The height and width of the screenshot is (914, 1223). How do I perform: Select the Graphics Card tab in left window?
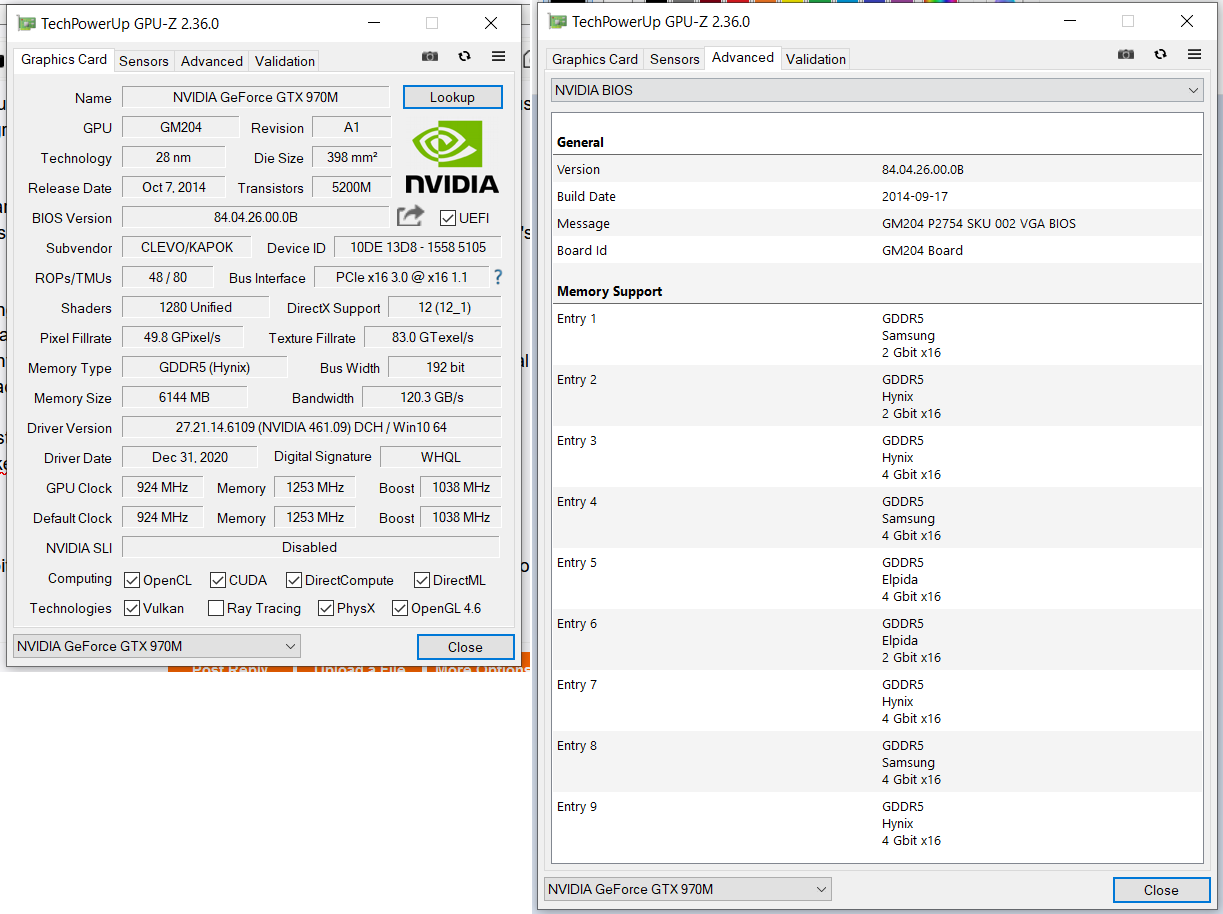coord(64,60)
